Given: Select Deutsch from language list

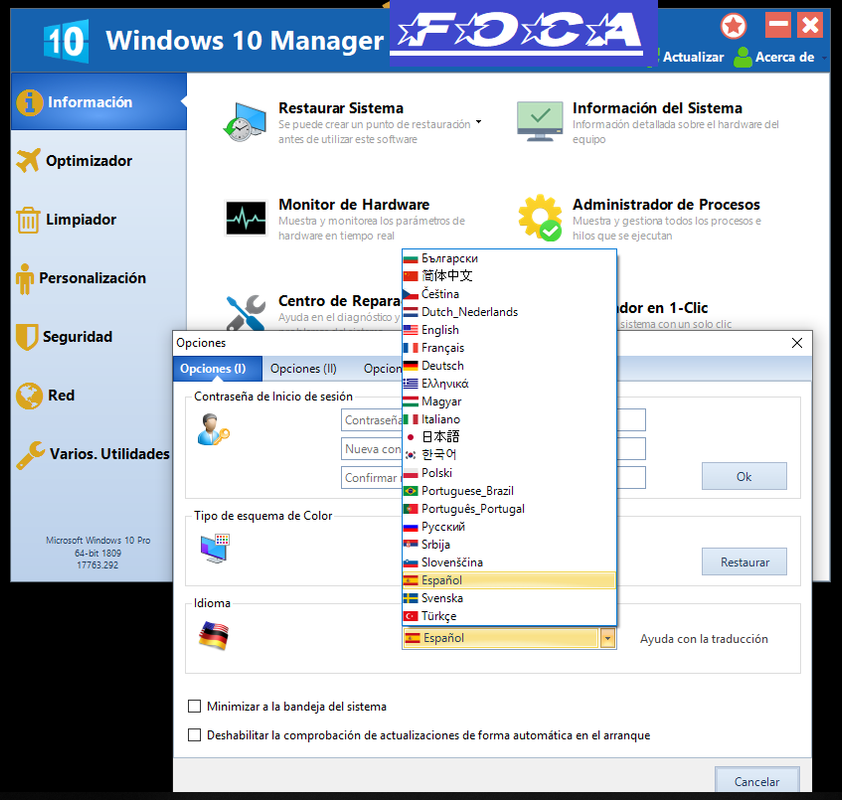Looking at the screenshot, I should pyautogui.click(x=509, y=366).
